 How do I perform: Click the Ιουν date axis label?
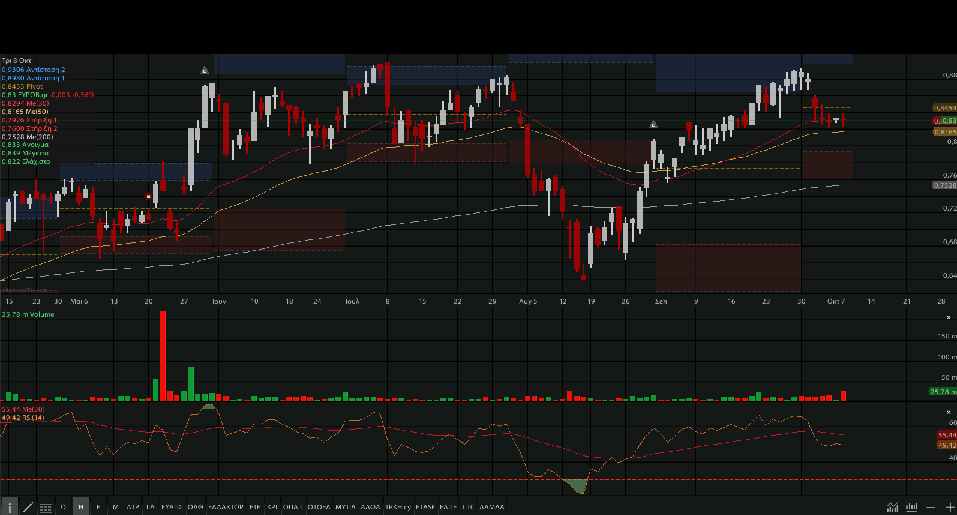(x=219, y=301)
